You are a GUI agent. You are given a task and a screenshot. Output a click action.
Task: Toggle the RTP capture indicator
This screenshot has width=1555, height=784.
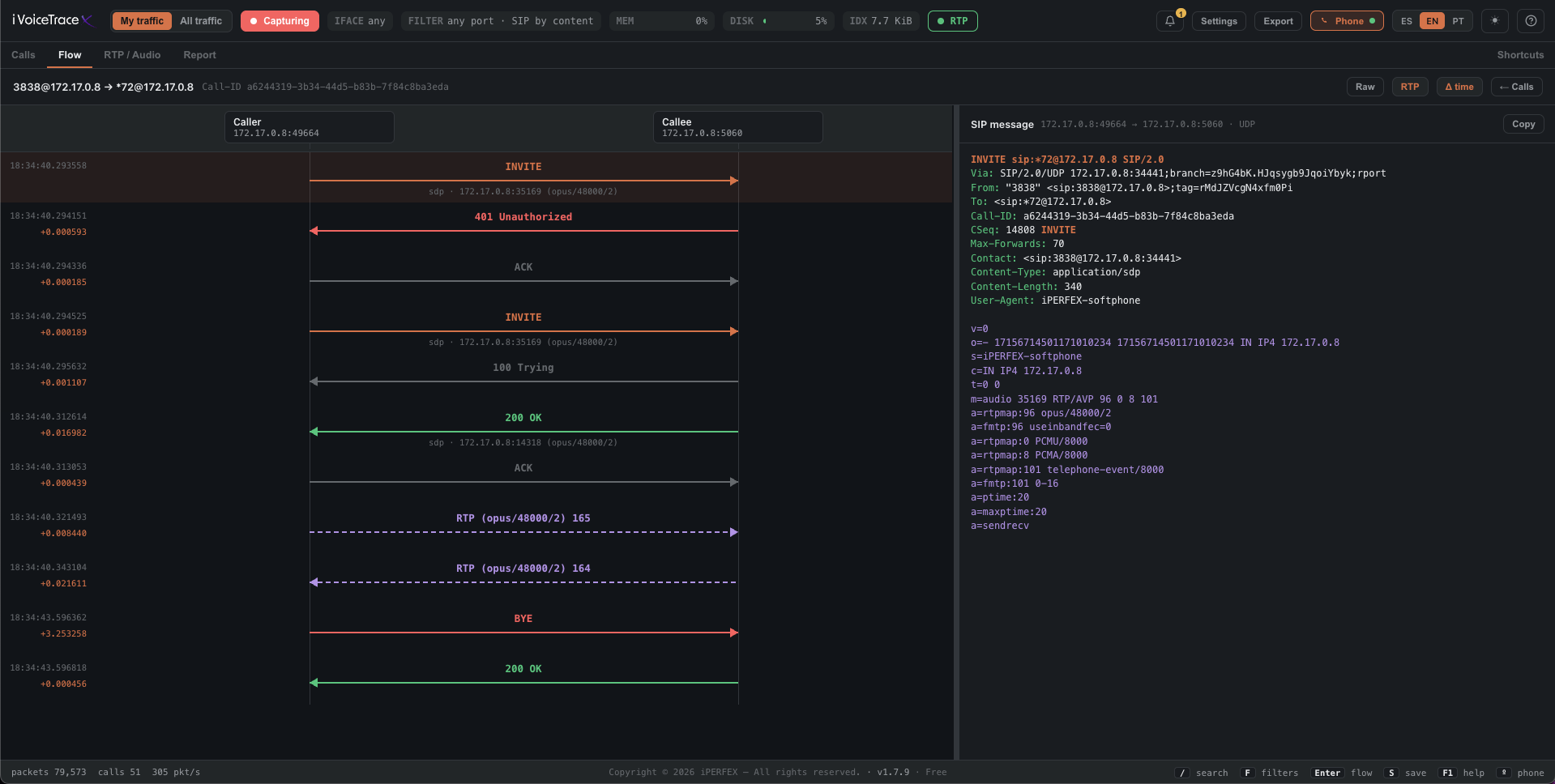tap(953, 21)
